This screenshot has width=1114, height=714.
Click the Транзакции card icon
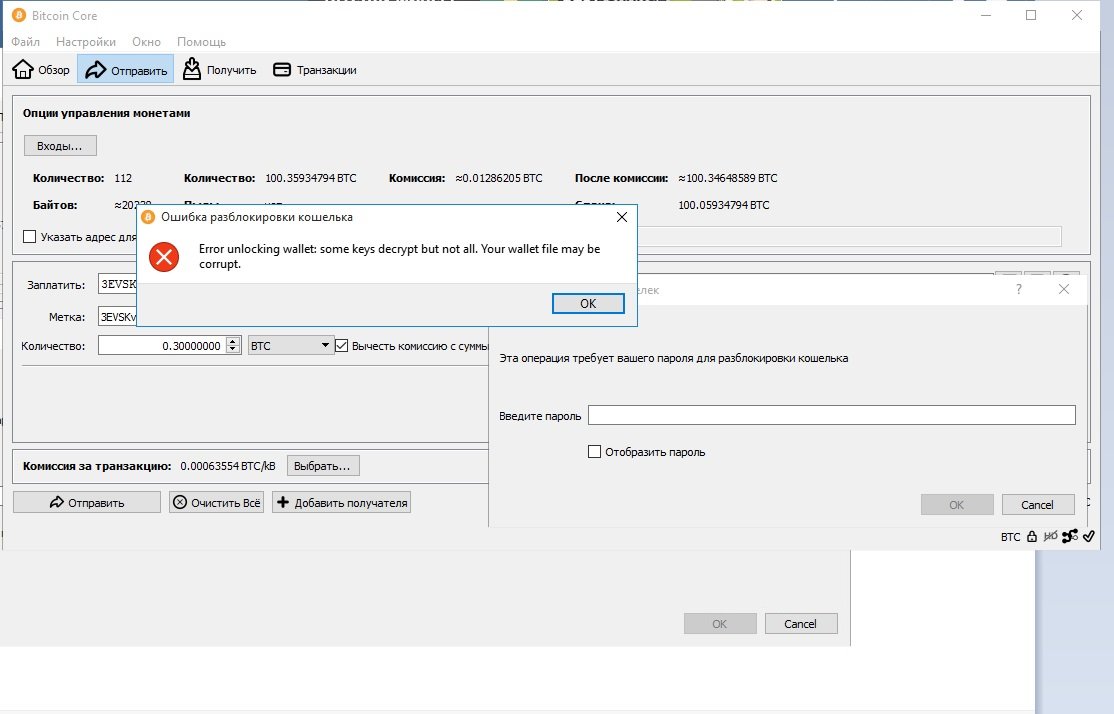click(x=282, y=70)
